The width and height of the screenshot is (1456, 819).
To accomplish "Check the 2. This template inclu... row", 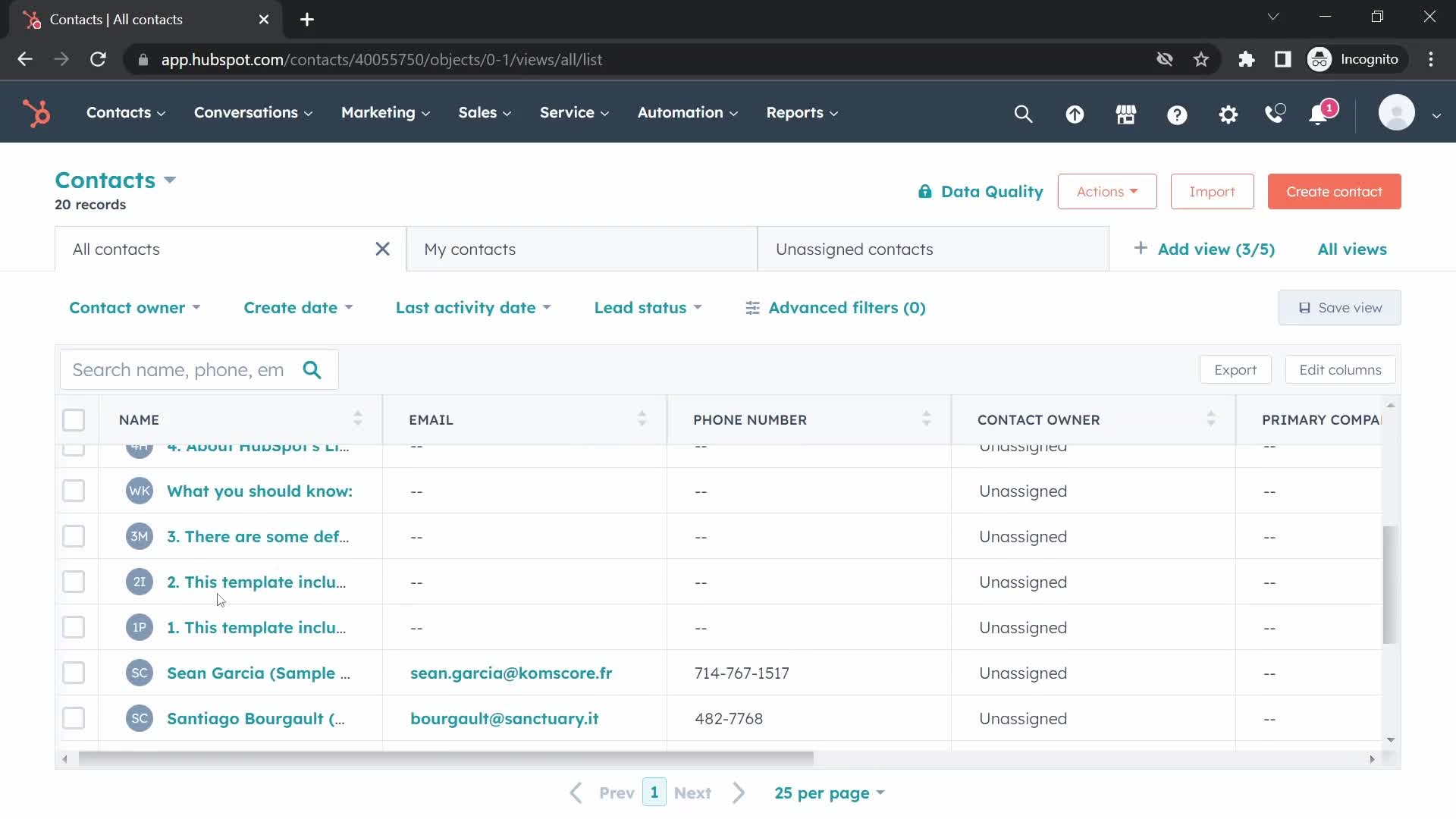I will point(74,582).
